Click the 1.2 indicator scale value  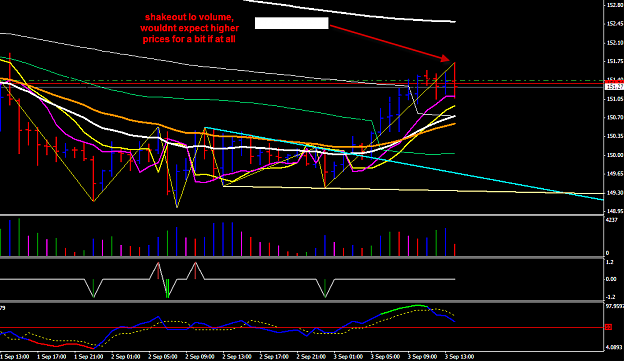(x=609, y=262)
